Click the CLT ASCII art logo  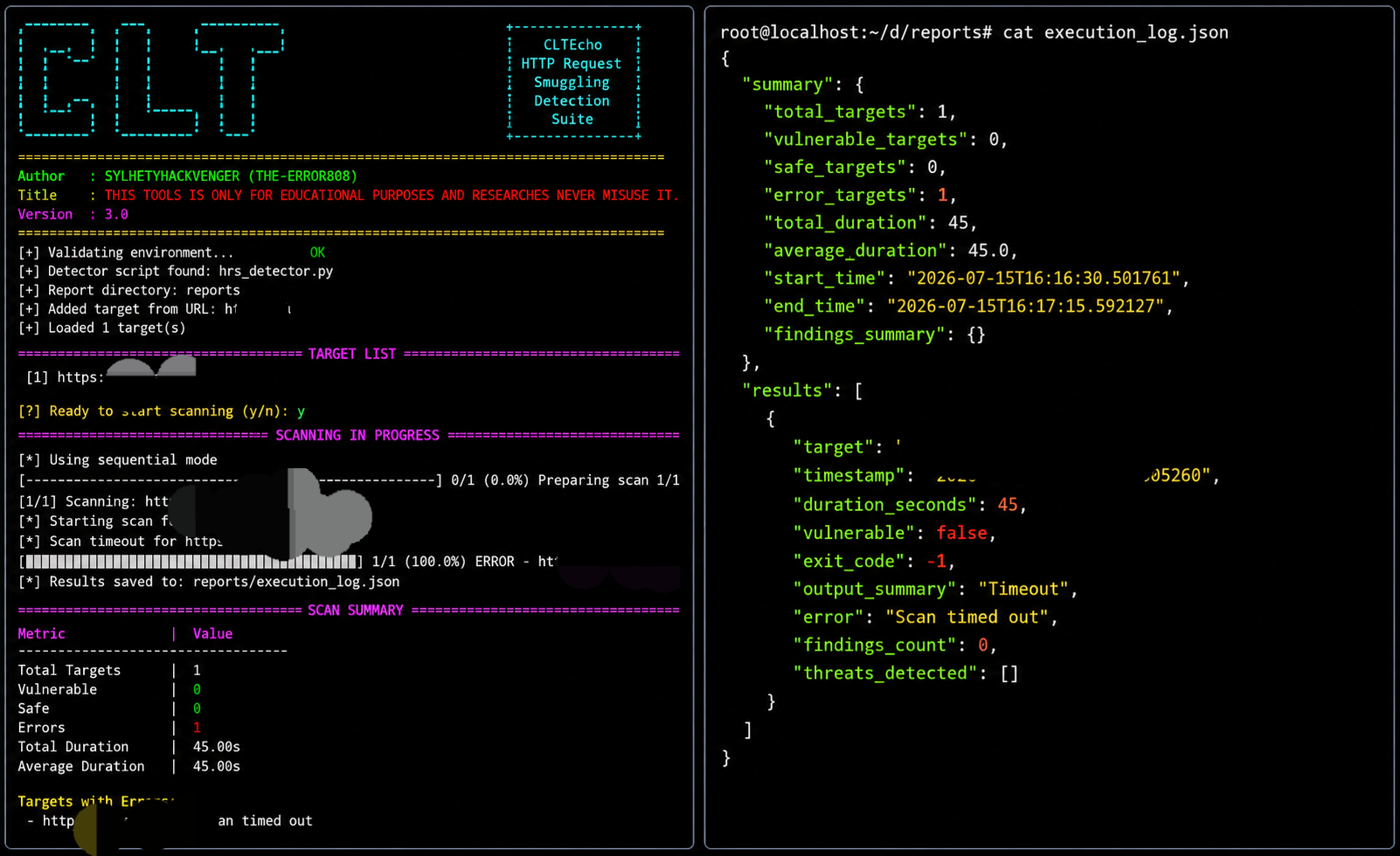tap(151, 79)
